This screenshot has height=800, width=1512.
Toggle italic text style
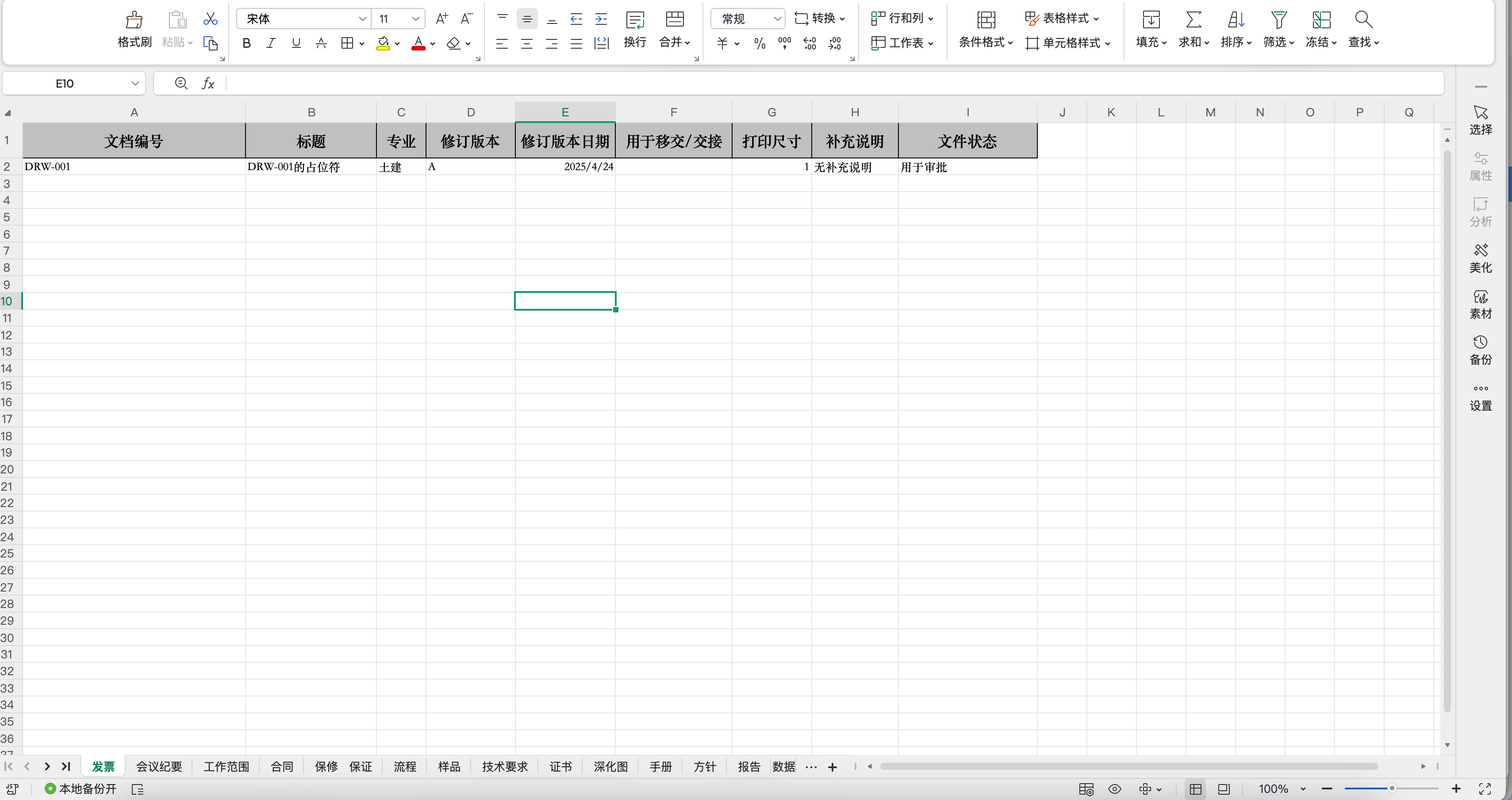[x=271, y=43]
